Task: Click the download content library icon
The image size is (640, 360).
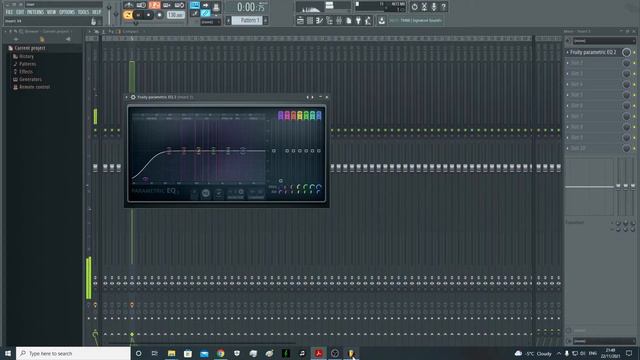Action: pyautogui.click(x=382, y=20)
